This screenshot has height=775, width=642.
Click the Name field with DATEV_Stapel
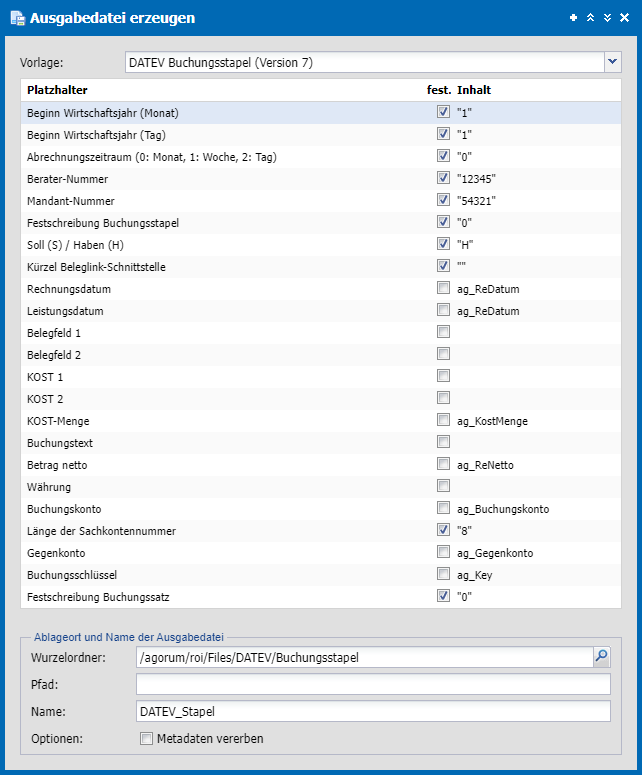pyautogui.click(x=373, y=711)
